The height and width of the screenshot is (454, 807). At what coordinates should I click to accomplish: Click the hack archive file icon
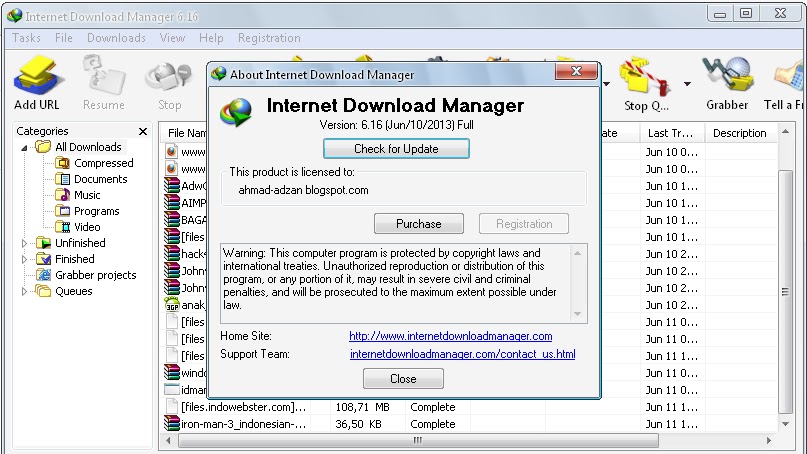point(171,254)
